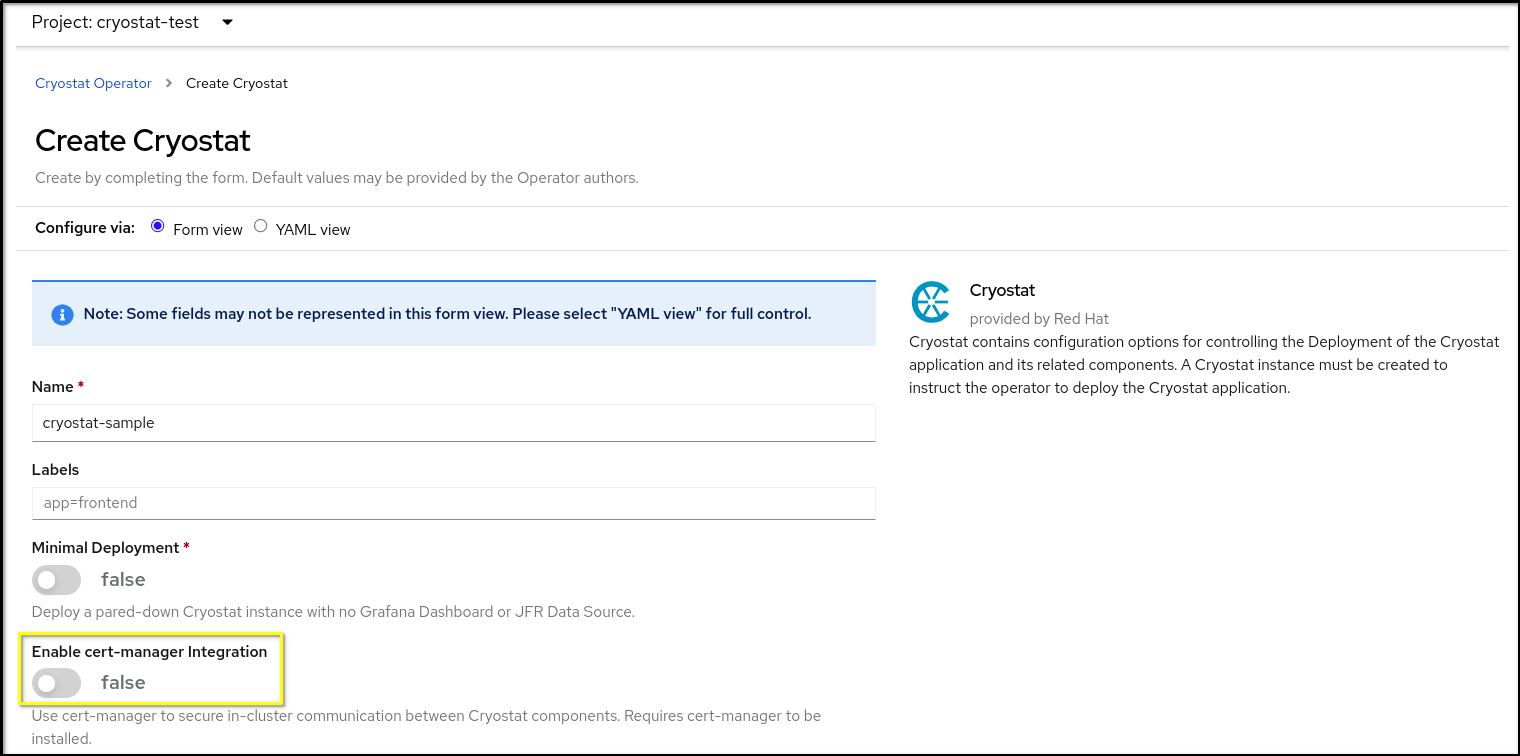The height and width of the screenshot is (756, 1520).
Task: Click the 'Minimal Deployment' field label
Action: 105,548
